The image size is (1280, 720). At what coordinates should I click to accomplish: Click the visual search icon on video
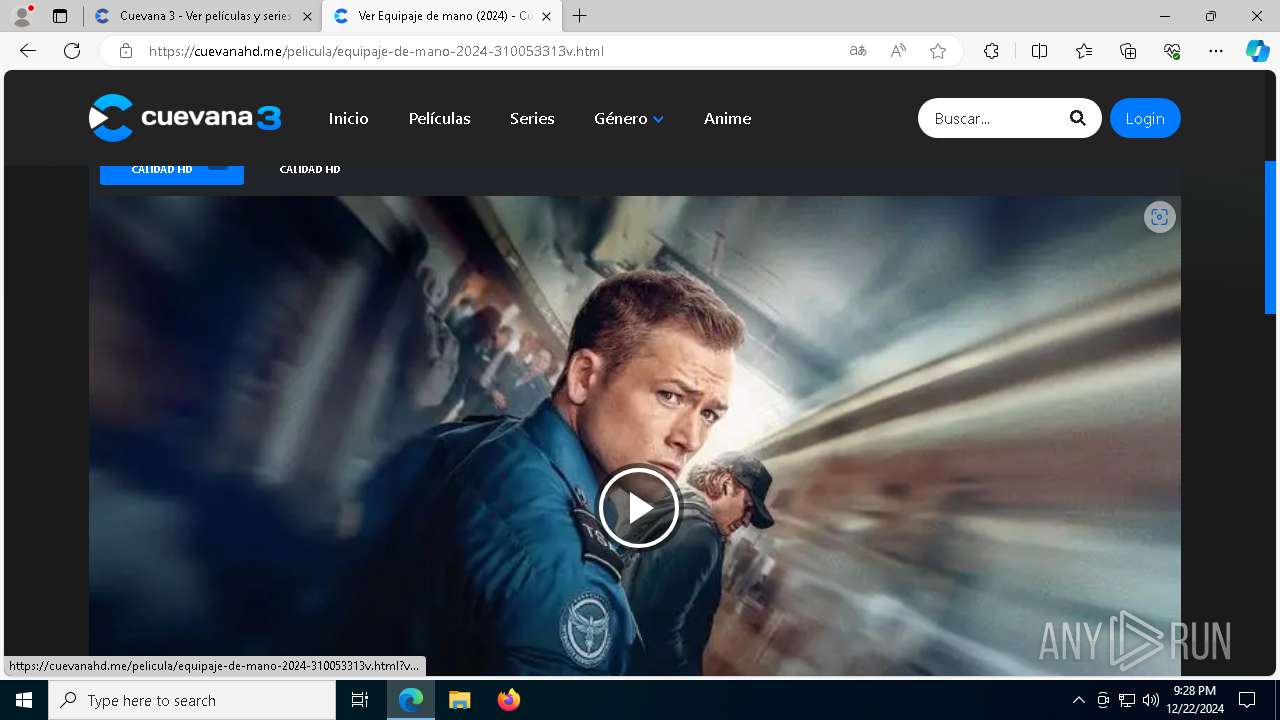tap(1159, 217)
